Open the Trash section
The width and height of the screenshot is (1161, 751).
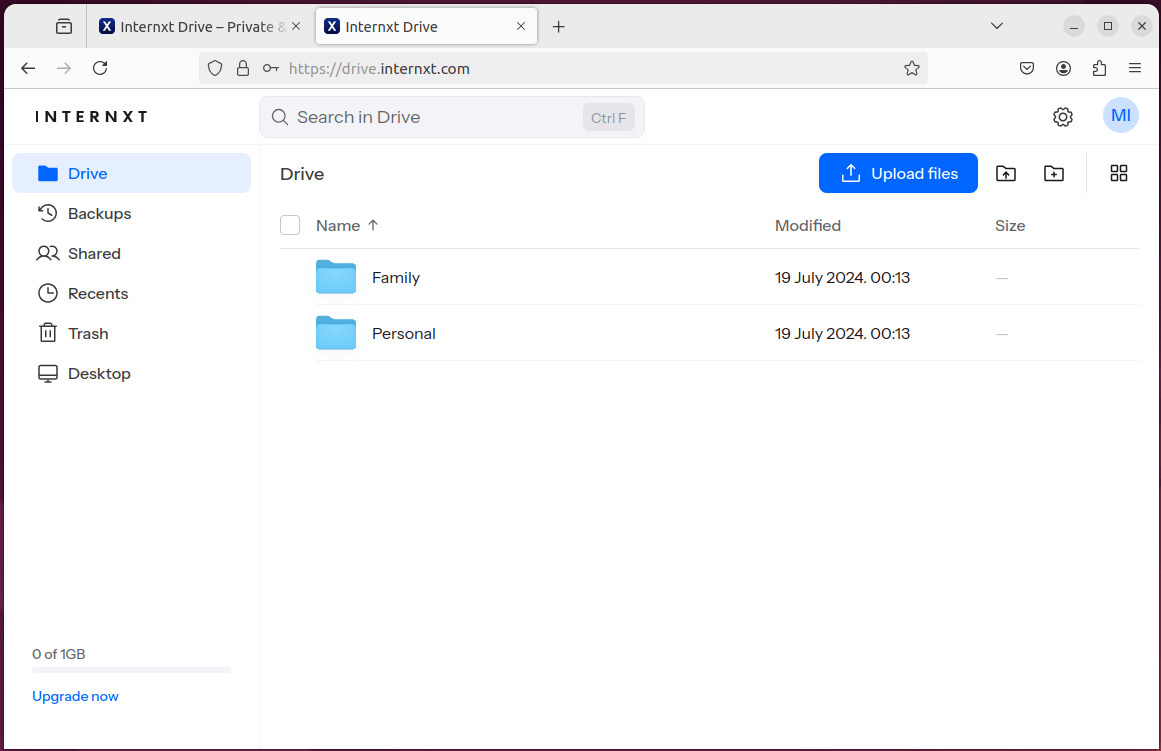point(86,333)
